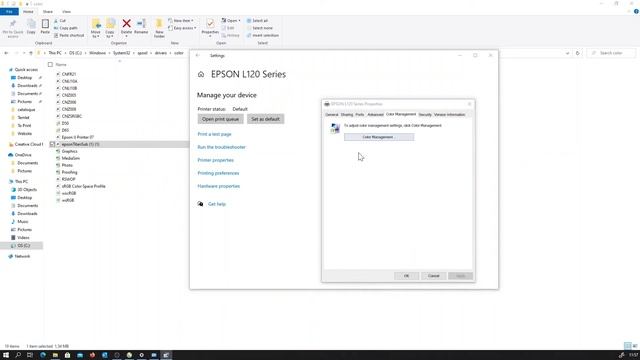The height and width of the screenshot is (360, 640).
Task: Click the Paste icon in Explorer ribbon
Action: click(x=45, y=24)
